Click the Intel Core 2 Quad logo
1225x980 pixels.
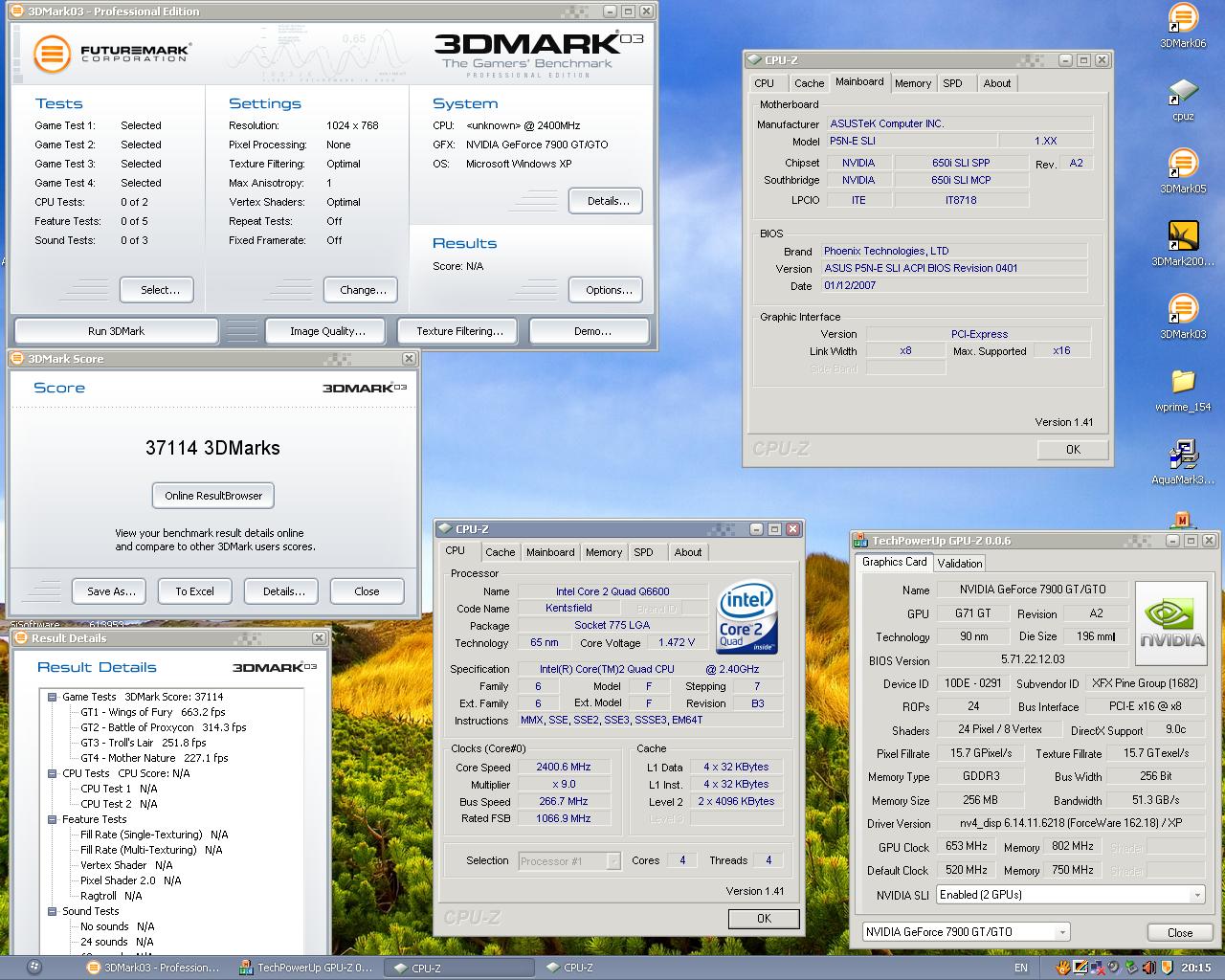tap(746, 617)
